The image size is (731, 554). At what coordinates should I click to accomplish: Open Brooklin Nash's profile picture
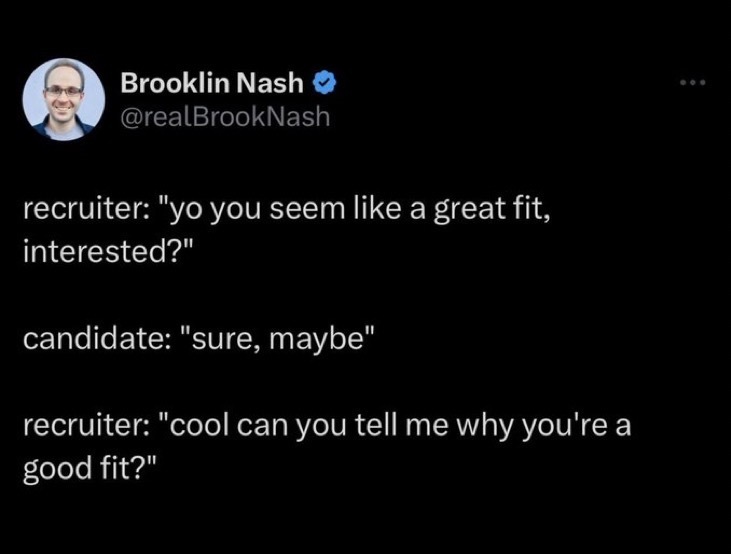point(63,99)
